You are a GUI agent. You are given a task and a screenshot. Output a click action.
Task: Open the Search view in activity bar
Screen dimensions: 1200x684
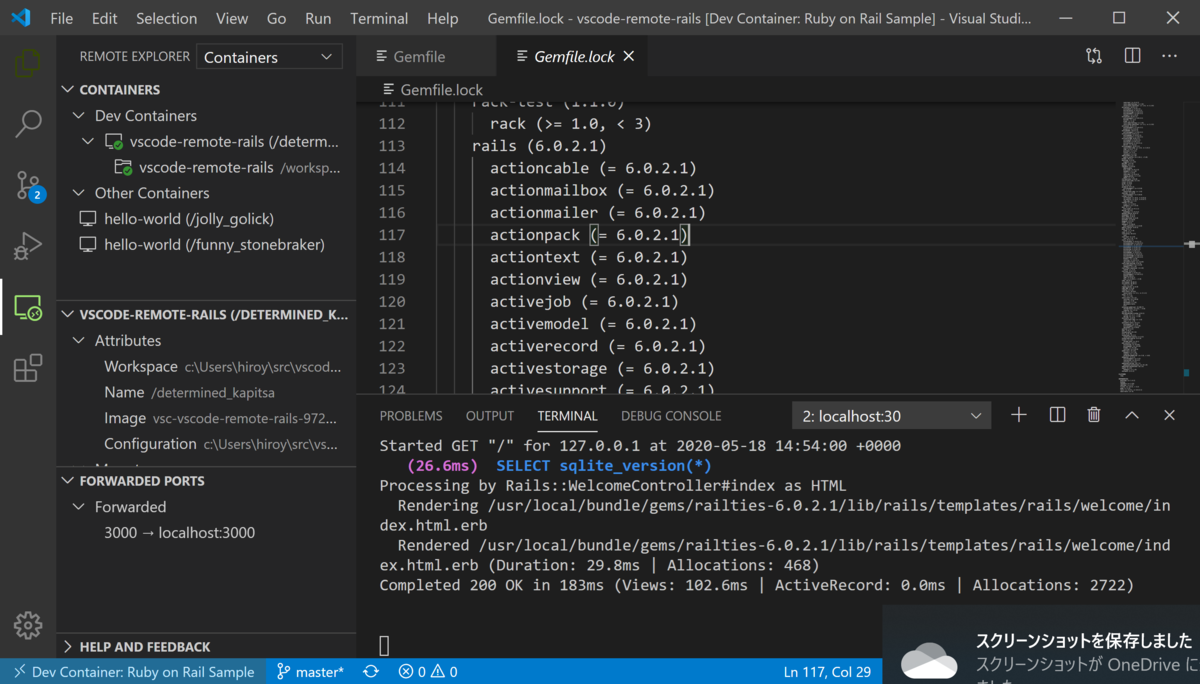click(28, 124)
